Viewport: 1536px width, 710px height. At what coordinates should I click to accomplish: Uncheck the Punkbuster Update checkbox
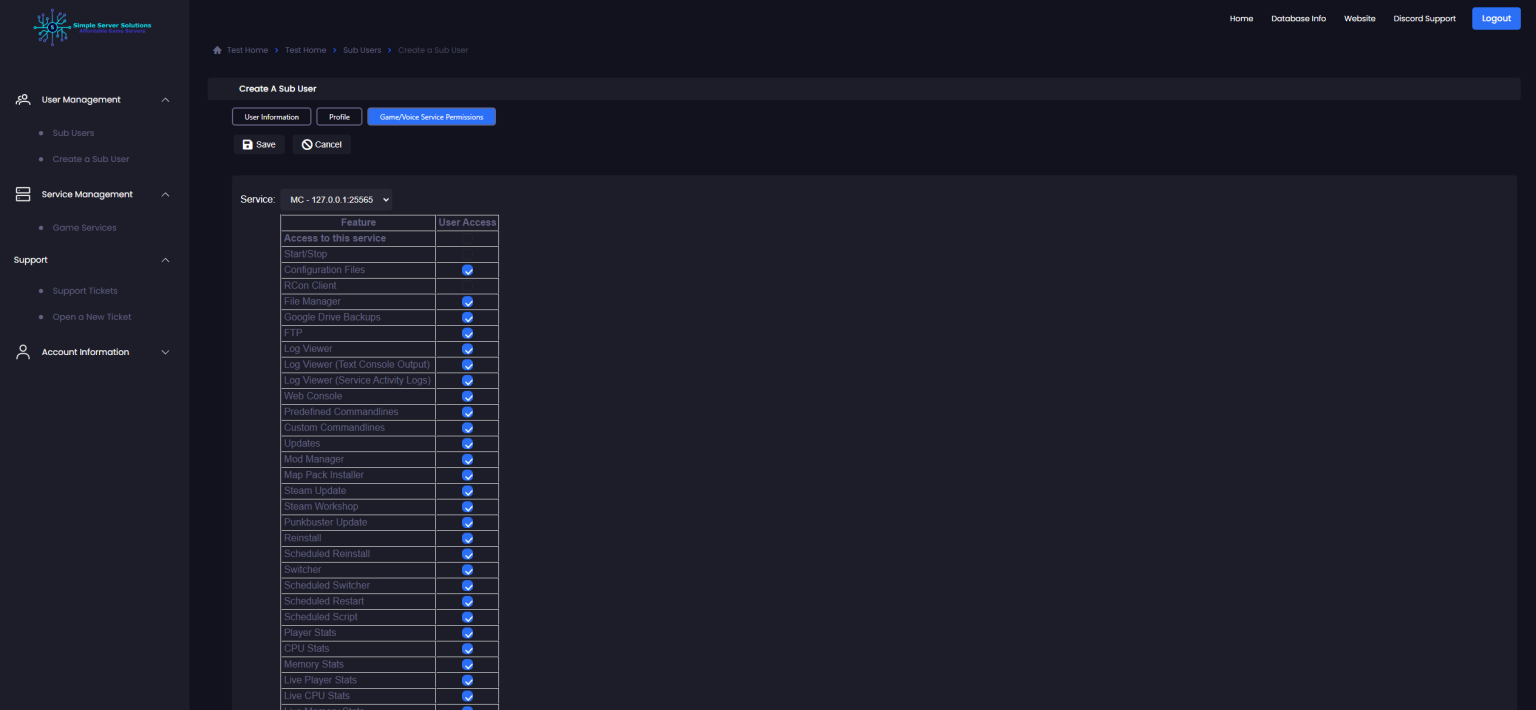[x=467, y=523]
